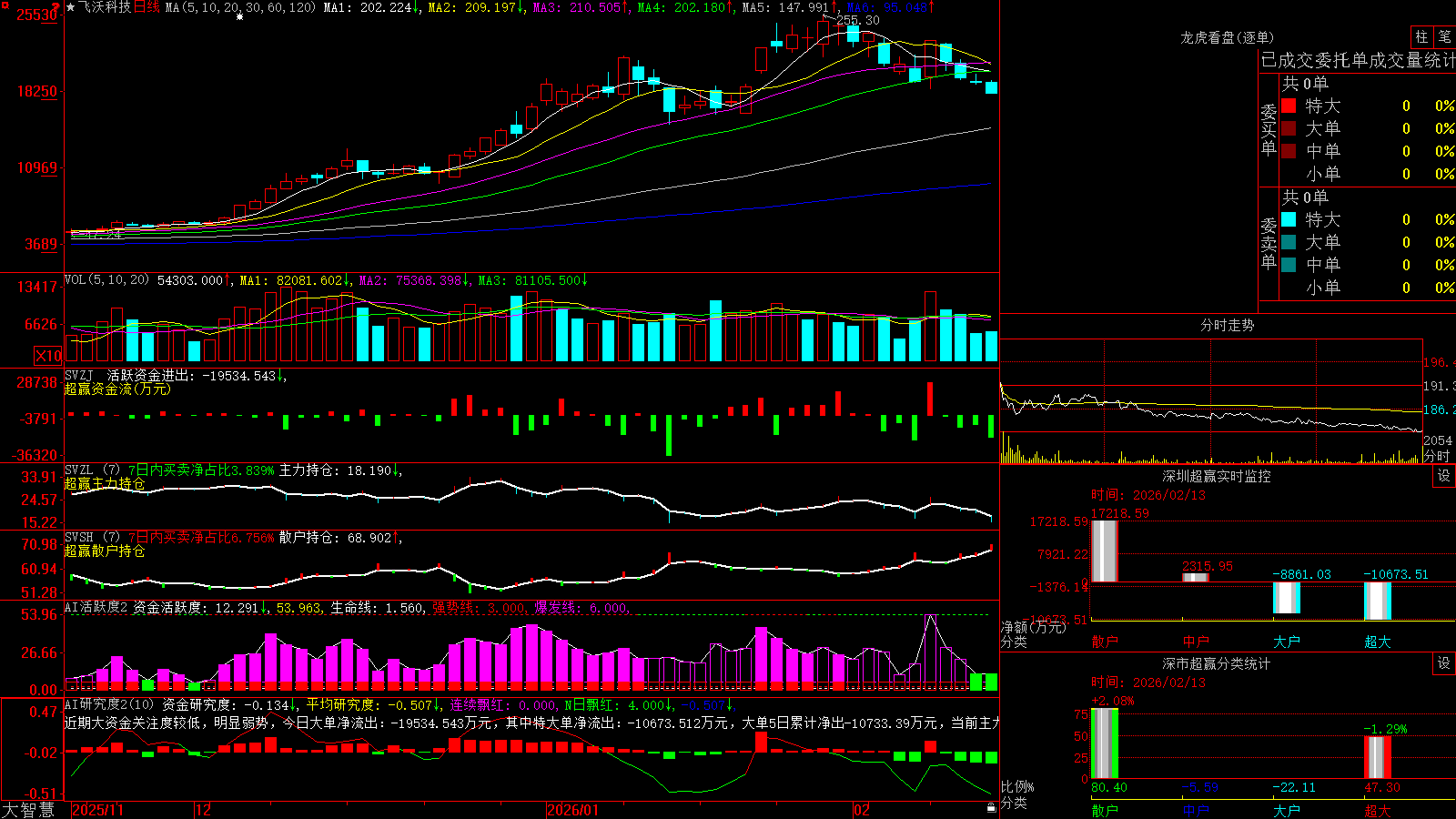Click the 深圳超赢实时监控 panel title
Viewport: 1456px width, 819px height.
1217,476
